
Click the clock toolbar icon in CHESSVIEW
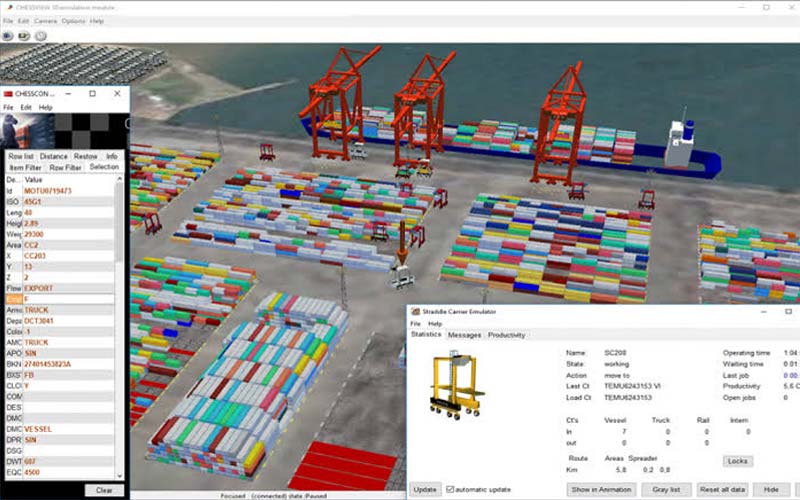(x=40, y=35)
